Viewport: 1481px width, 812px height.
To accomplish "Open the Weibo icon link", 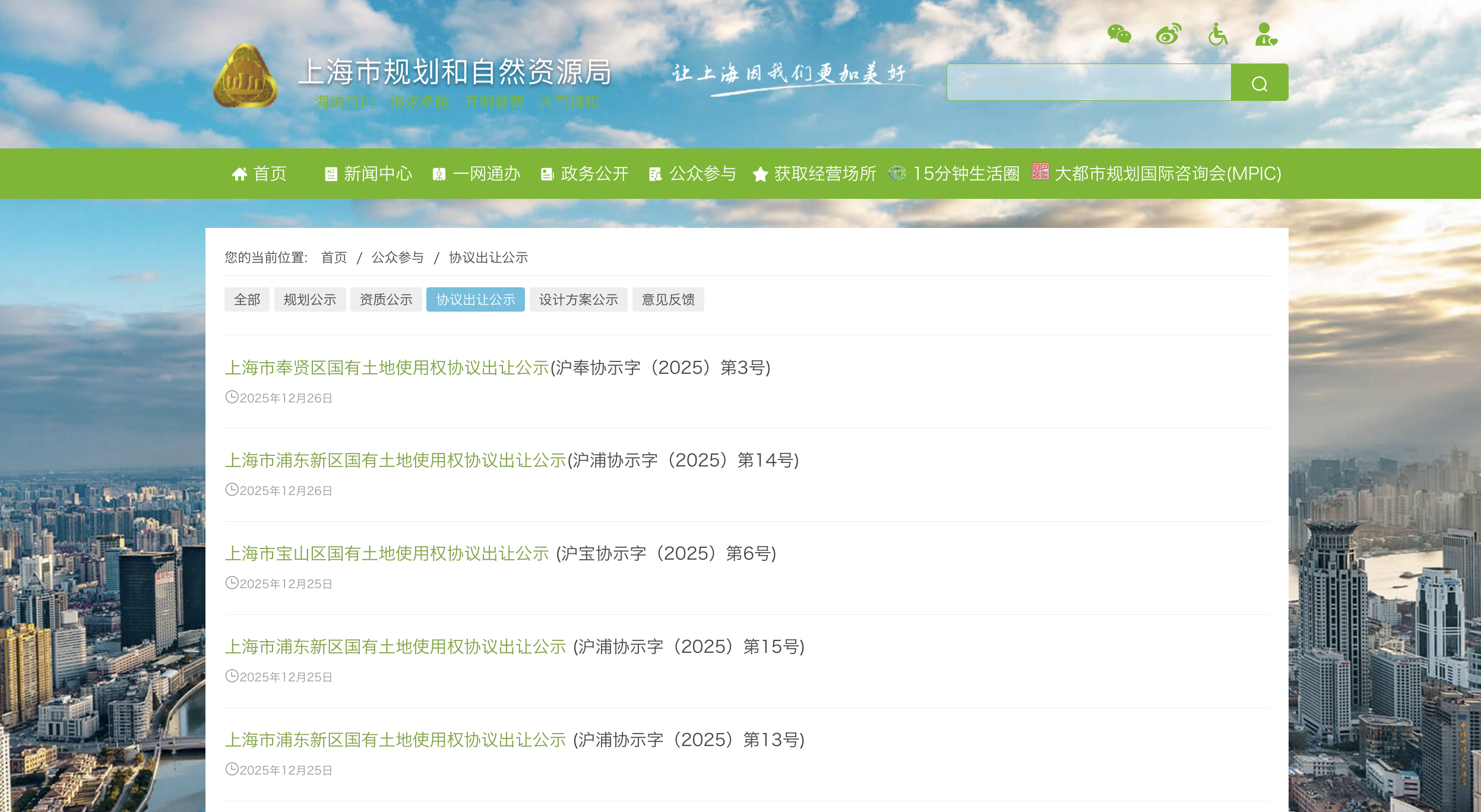I will pyautogui.click(x=1168, y=34).
